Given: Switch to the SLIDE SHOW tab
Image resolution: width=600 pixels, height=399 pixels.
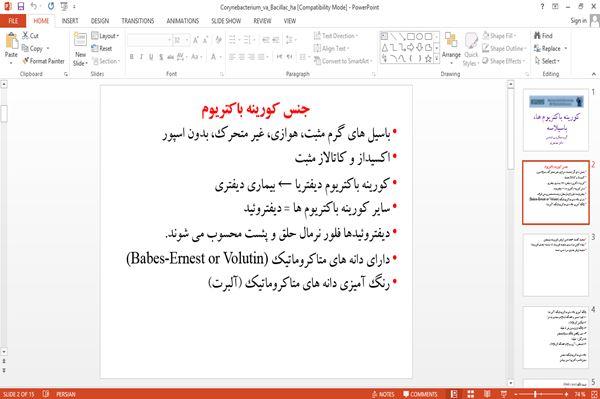Looking at the screenshot, I should (226, 21).
